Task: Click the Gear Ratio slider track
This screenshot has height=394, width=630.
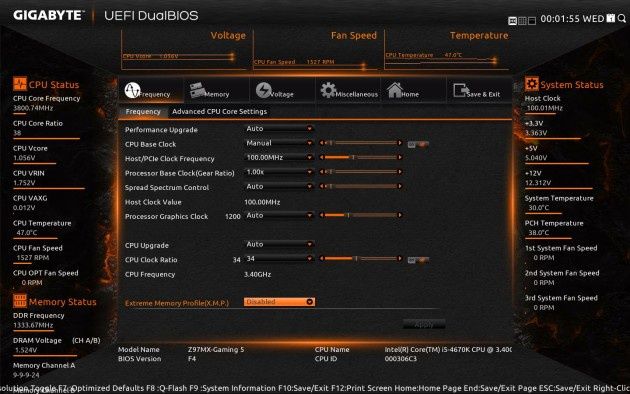Action: click(360, 172)
